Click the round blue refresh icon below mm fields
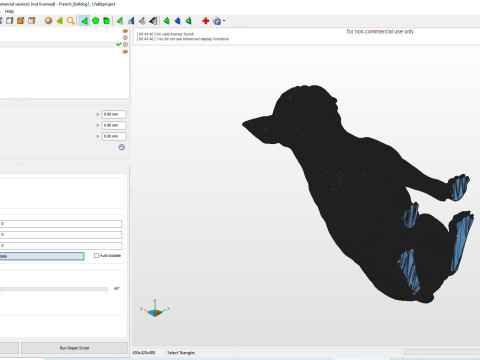This screenshot has width=480, height=360. (x=122, y=147)
